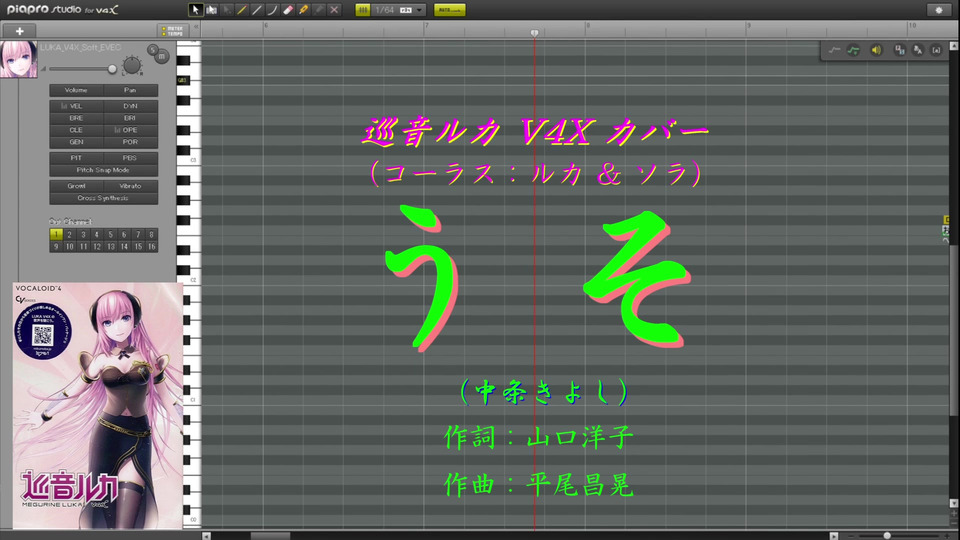Toggle the yellow speaker note preview icon

[876, 50]
